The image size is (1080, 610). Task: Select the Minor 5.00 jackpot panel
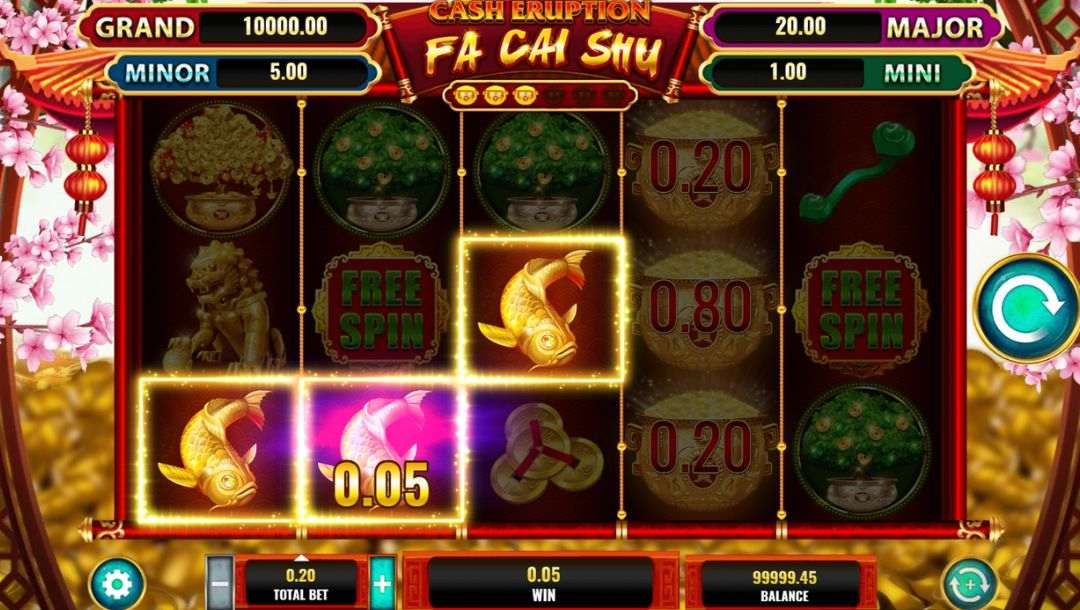242,72
